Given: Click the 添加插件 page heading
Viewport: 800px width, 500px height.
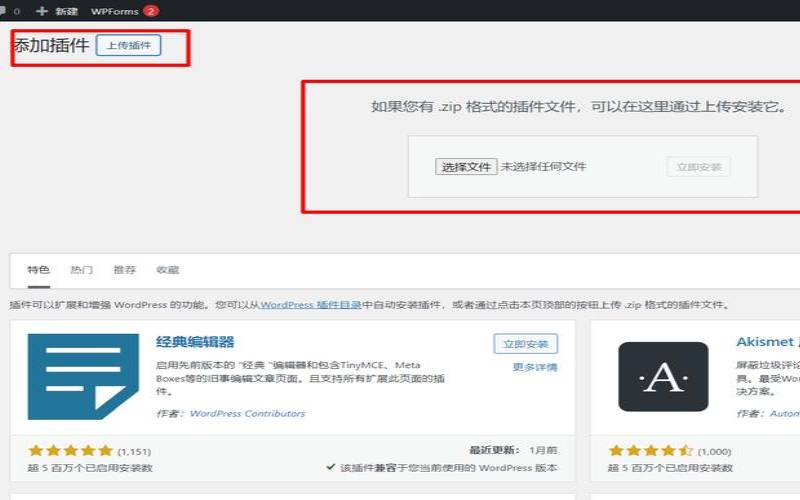Looking at the screenshot, I should [x=51, y=45].
